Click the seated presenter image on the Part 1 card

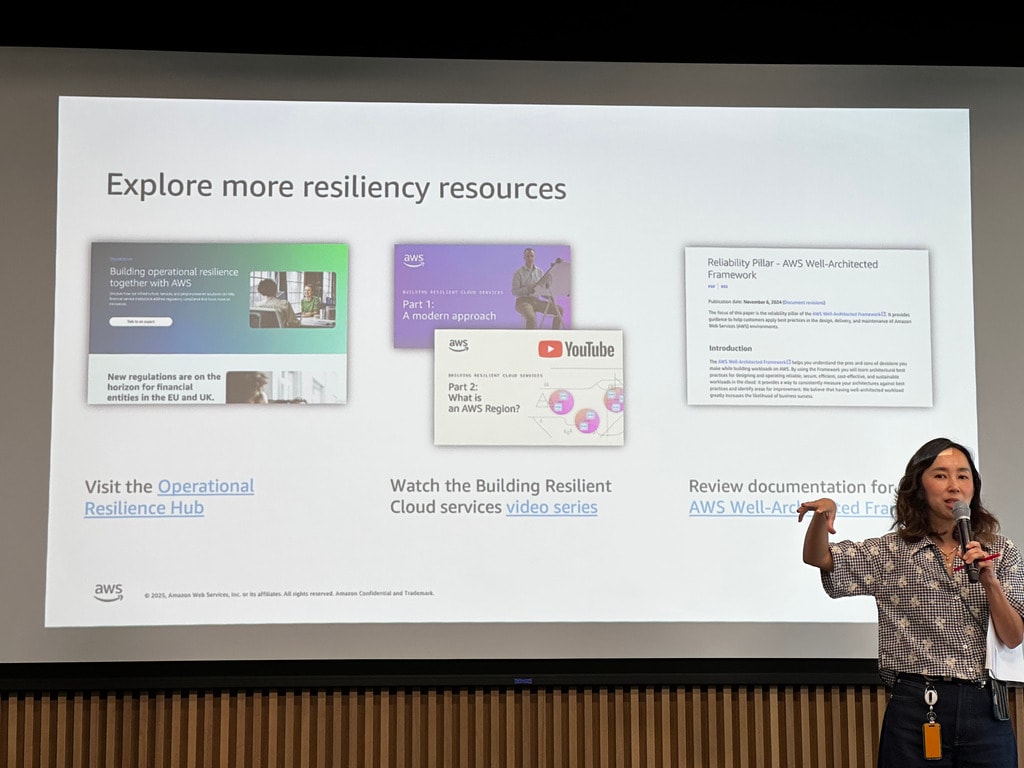click(539, 287)
